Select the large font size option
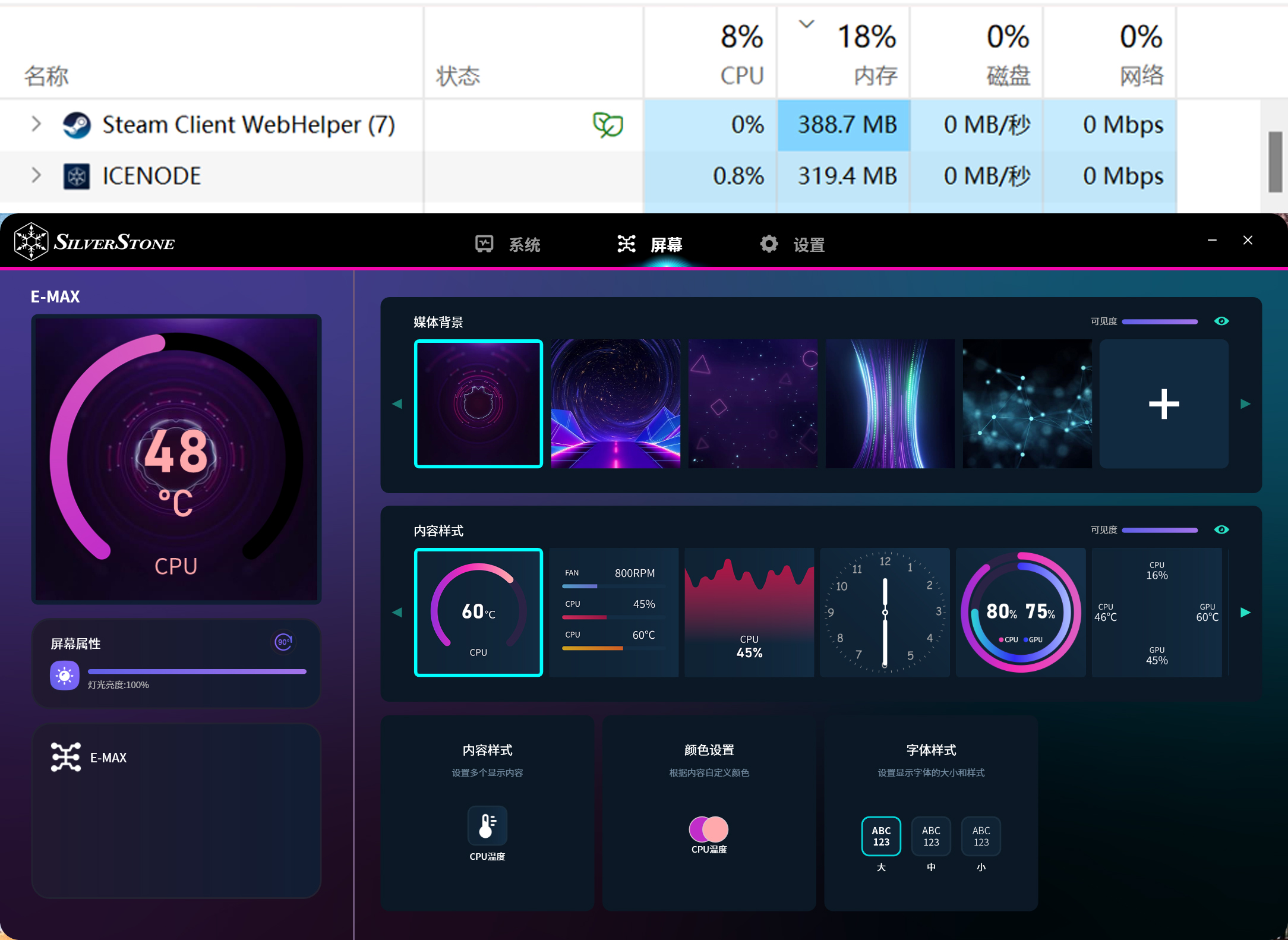This screenshot has width=1288, height=940. 881,836
